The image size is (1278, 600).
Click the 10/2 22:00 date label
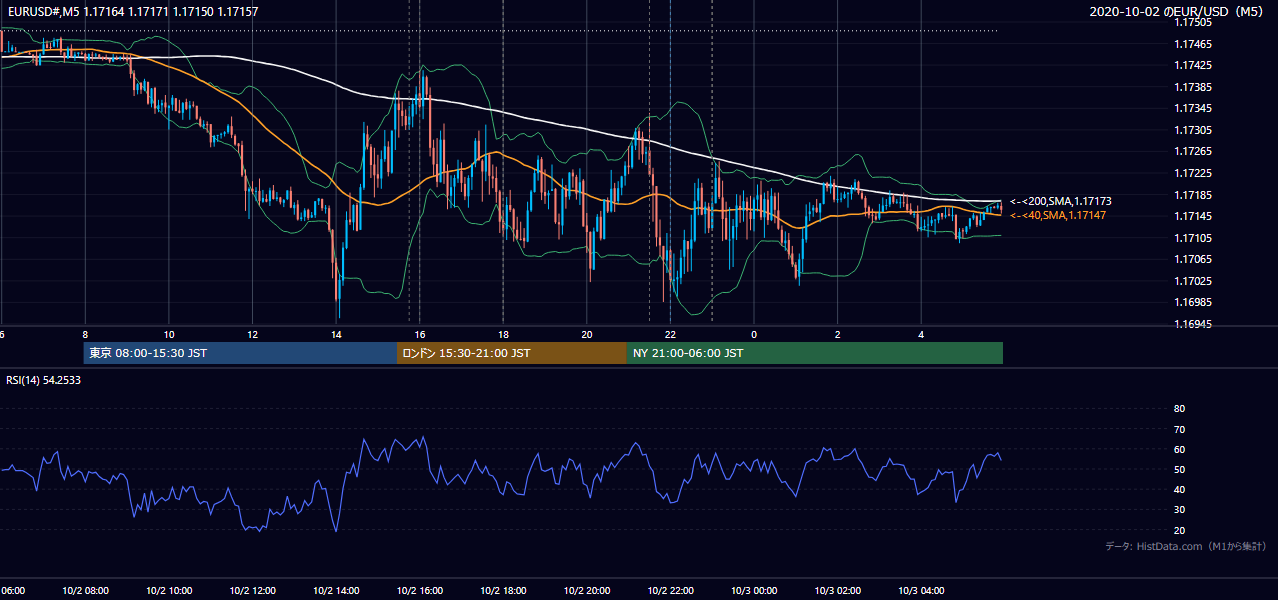click(670, 590)
